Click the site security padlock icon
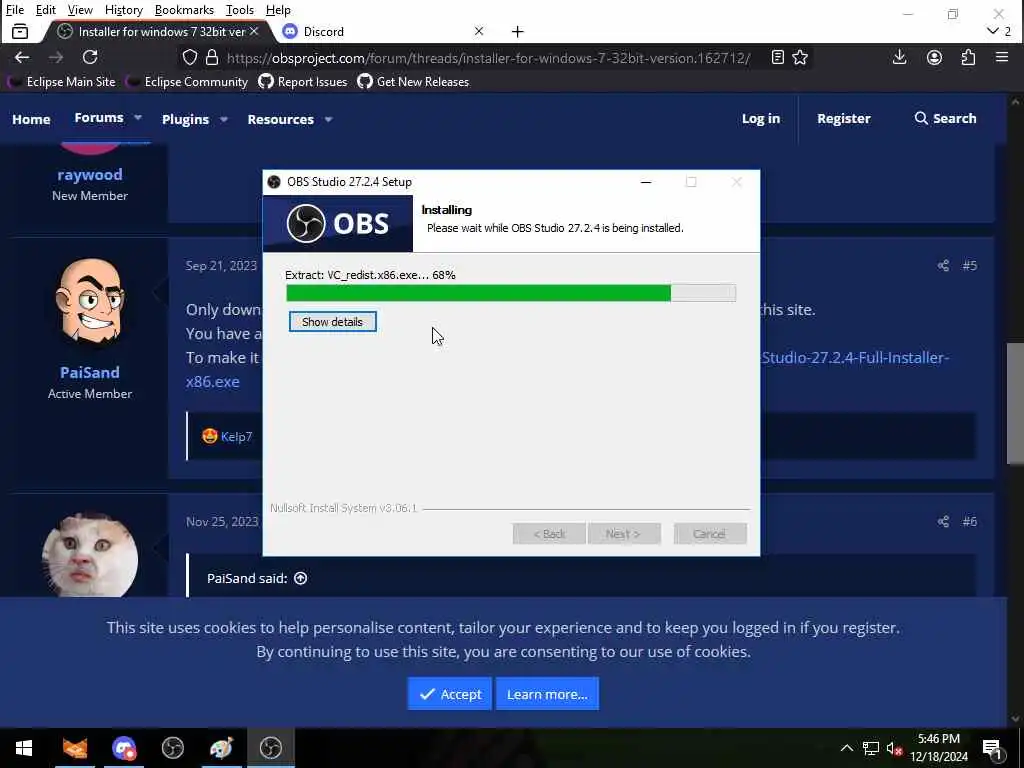Image resolution: width=1024 pixels, height=768 pixels. 212,57
